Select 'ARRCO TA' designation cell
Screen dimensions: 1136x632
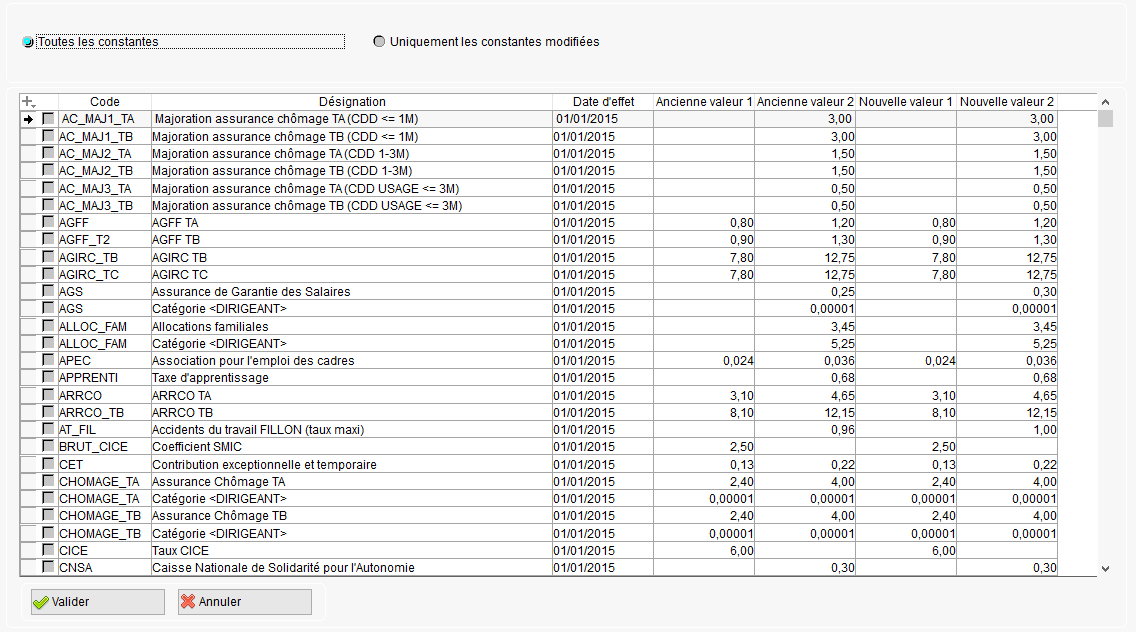point(351,395)
